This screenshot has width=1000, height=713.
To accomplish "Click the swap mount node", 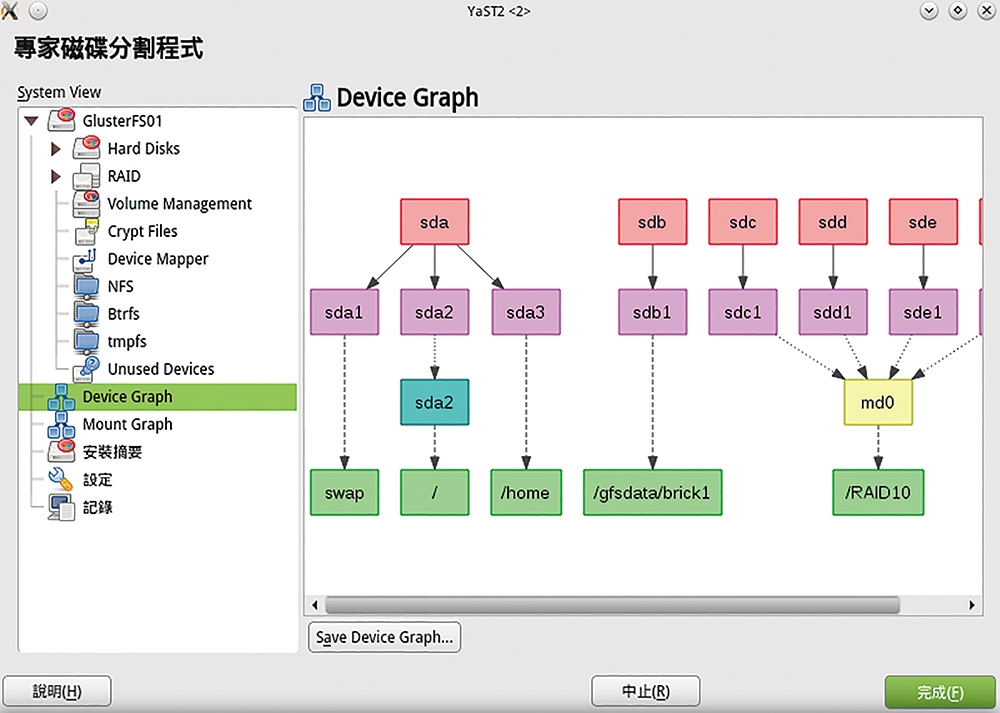I will tap(344, 492).
